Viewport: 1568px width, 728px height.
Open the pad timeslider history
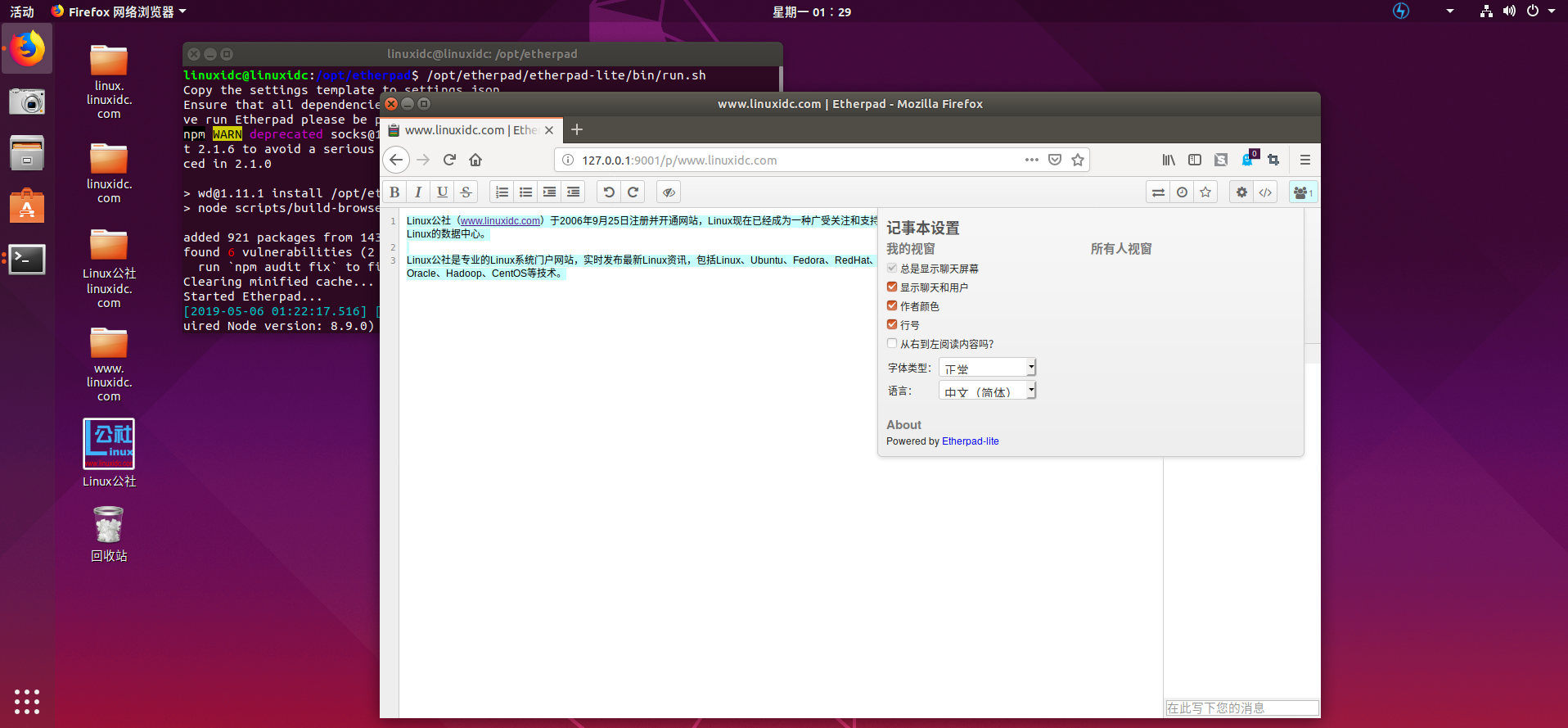pyautogui.click(x=1182, y=192)
